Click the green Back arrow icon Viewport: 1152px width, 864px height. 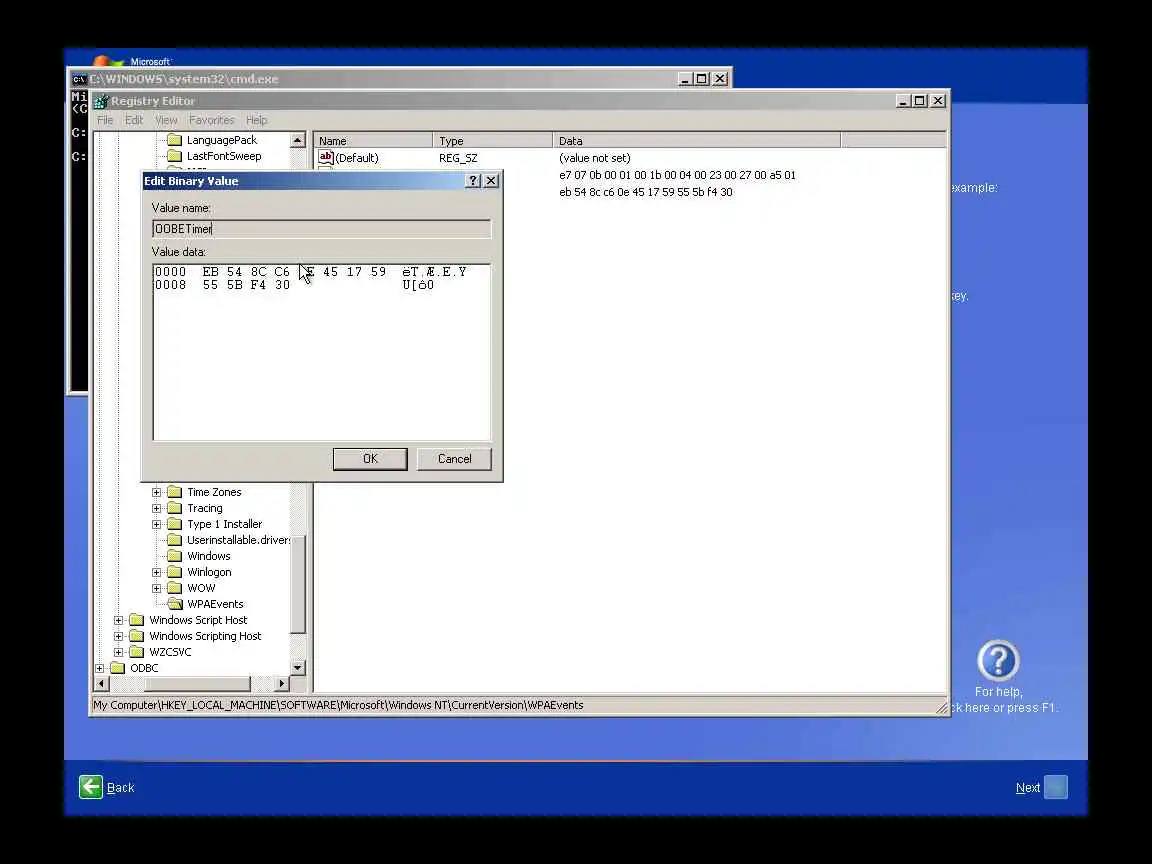click(x=91, y=787)
